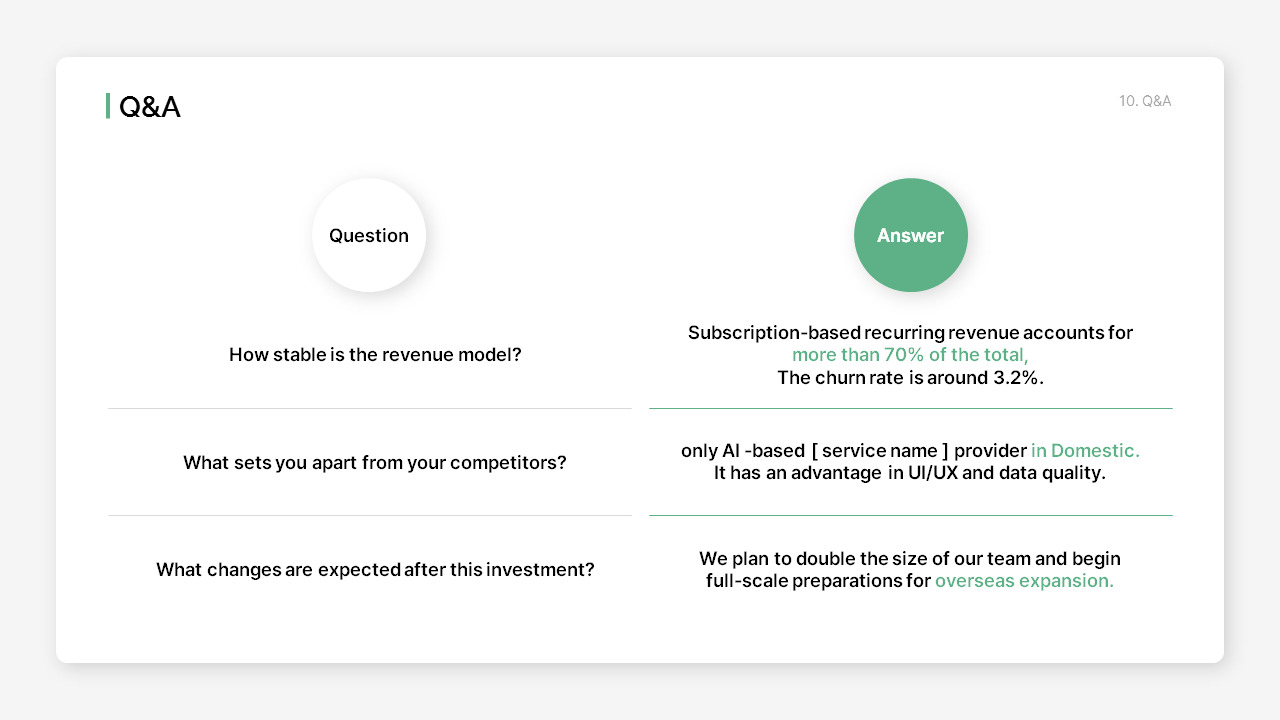The image size is (1280, 720).
Task: Click 'Subscription-based recurring revenue accounts for' line
Action: 911,332
